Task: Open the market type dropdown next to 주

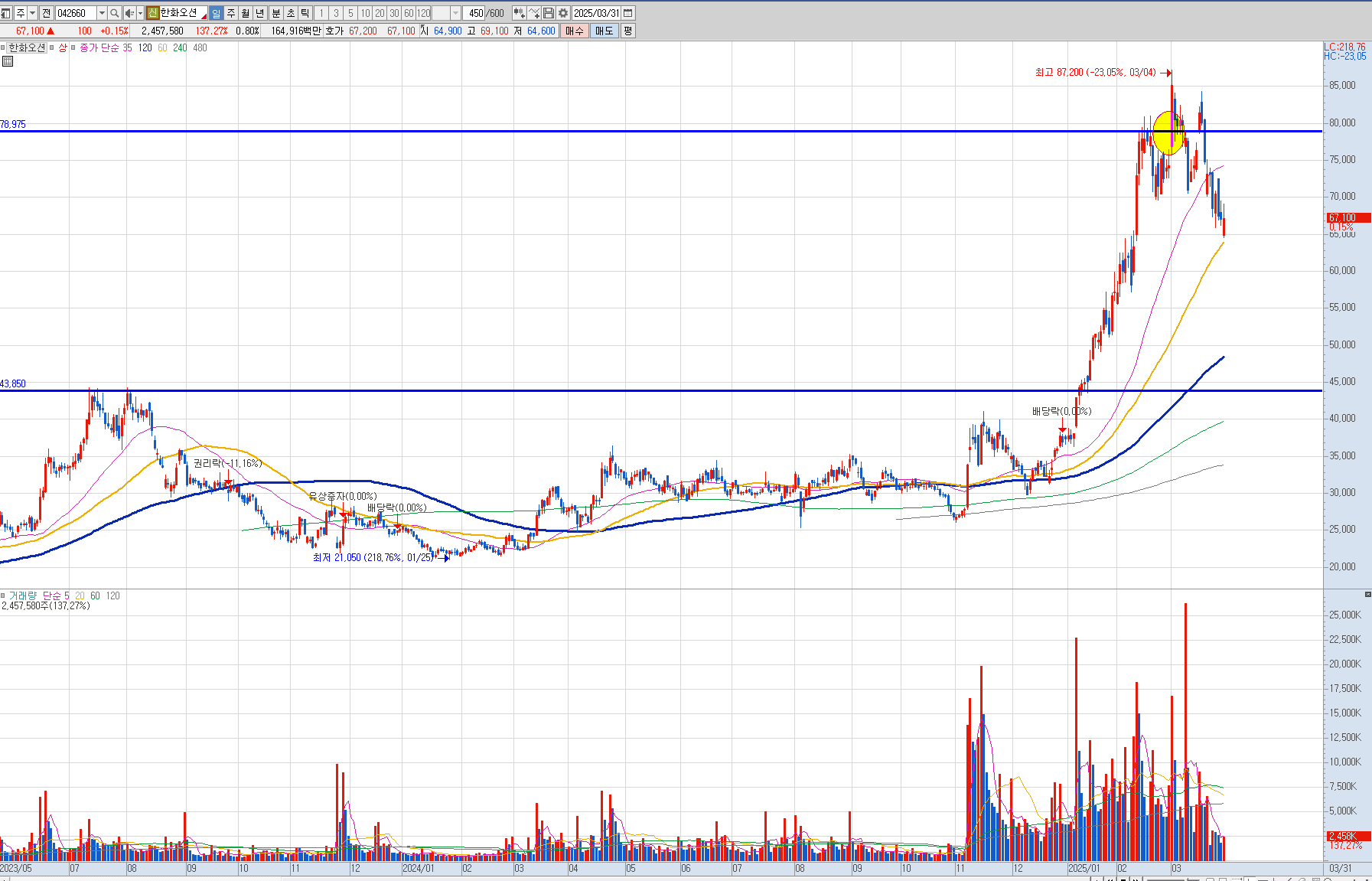Action: pyautogui.click(x=32, y=13)
